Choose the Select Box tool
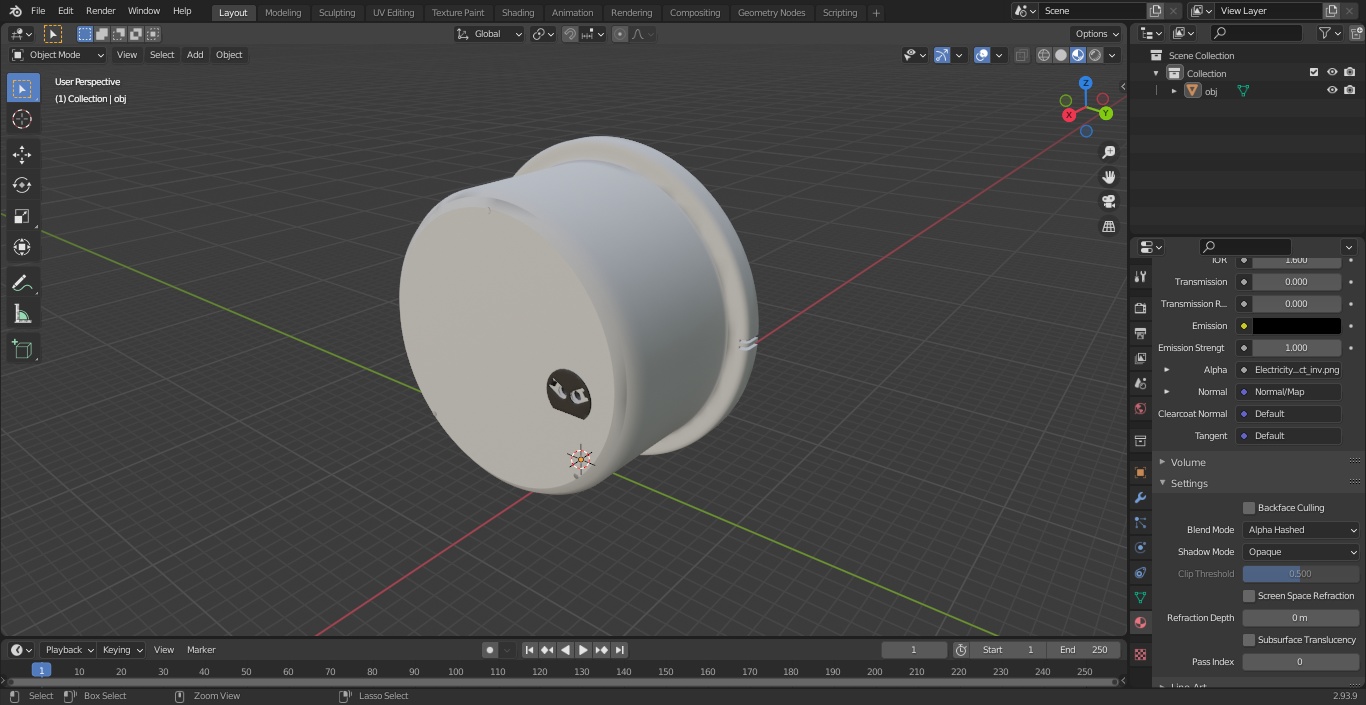 pos(22,88)
